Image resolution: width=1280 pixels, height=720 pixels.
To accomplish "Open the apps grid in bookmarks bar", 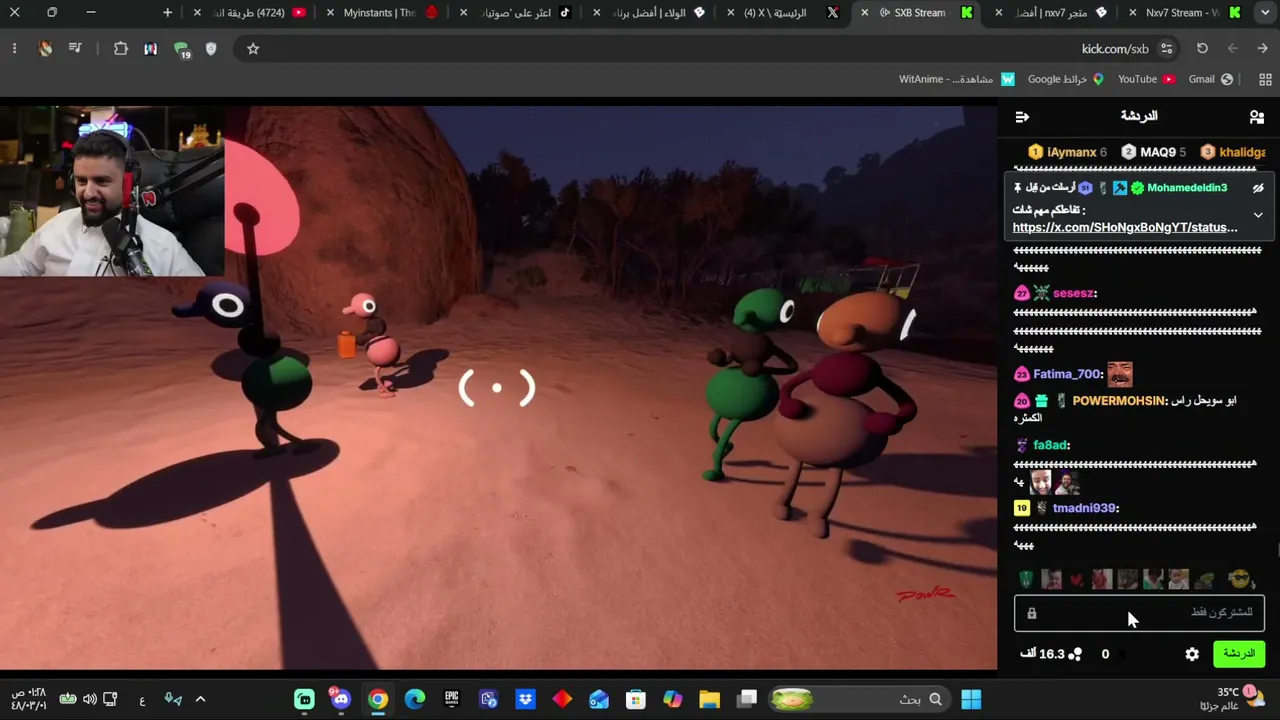I will (x=1265, y=79).
